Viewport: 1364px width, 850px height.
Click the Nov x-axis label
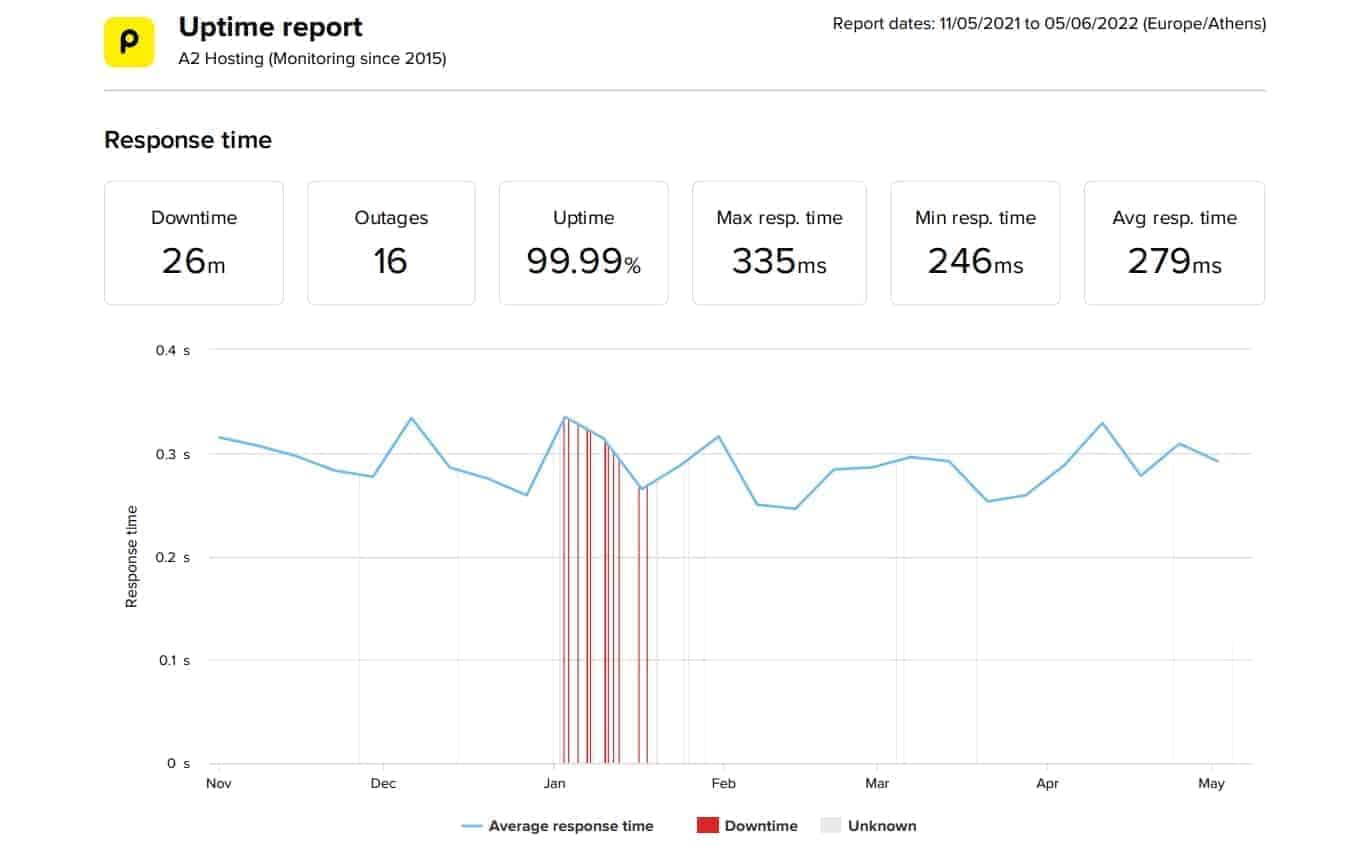click(218, 783)
